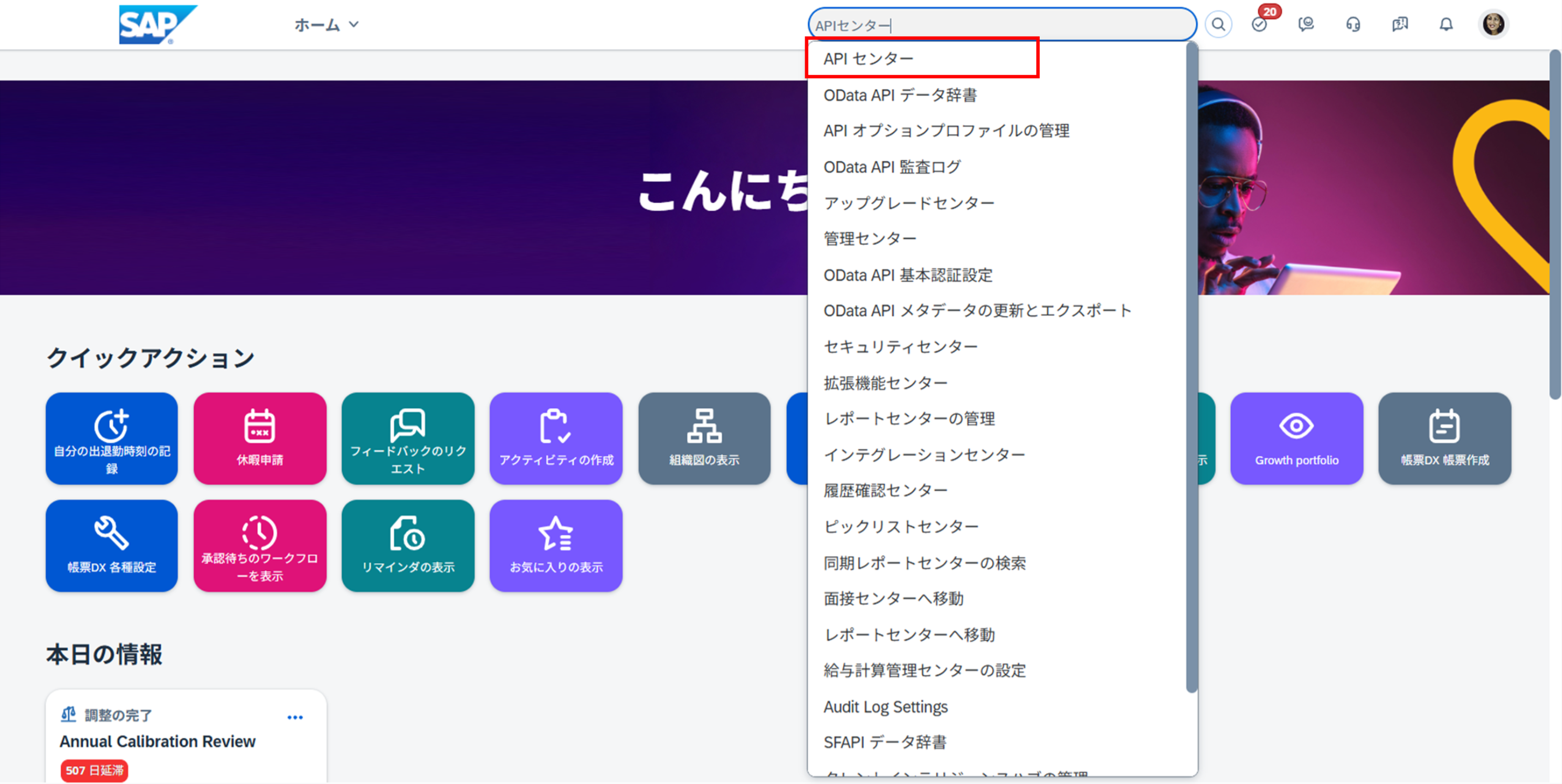Screen dimensions: 1562x784
Task: Click the search magnifier icon
Action: click(1218, 25)
